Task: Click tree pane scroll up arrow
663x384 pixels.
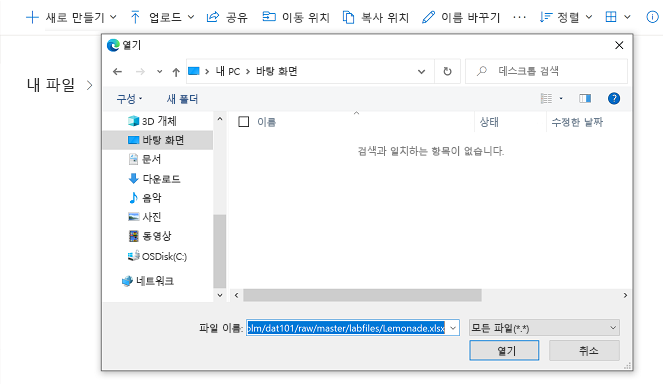Action: (220, 119)
